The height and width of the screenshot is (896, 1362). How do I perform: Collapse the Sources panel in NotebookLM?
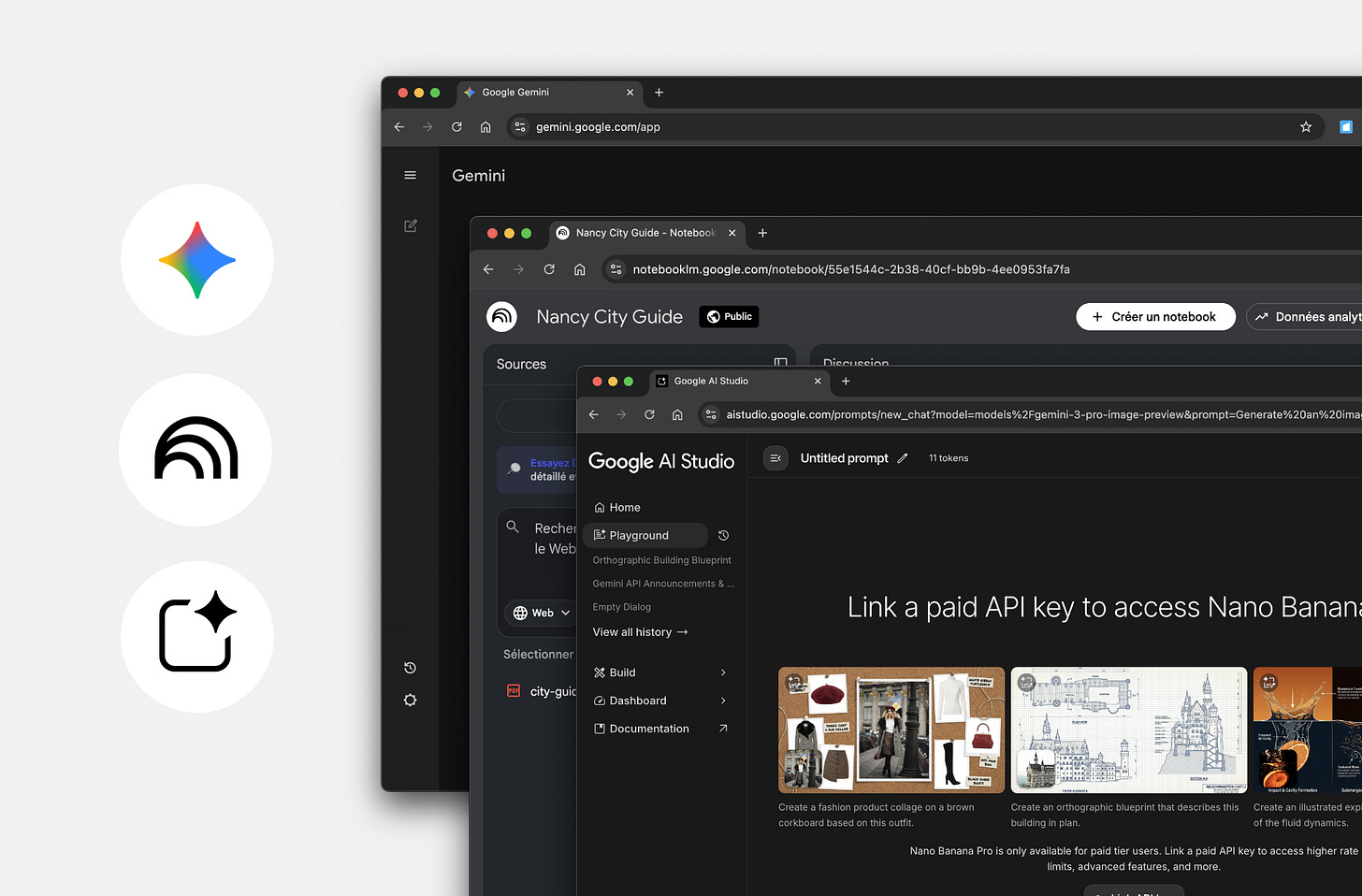[780, 362]
